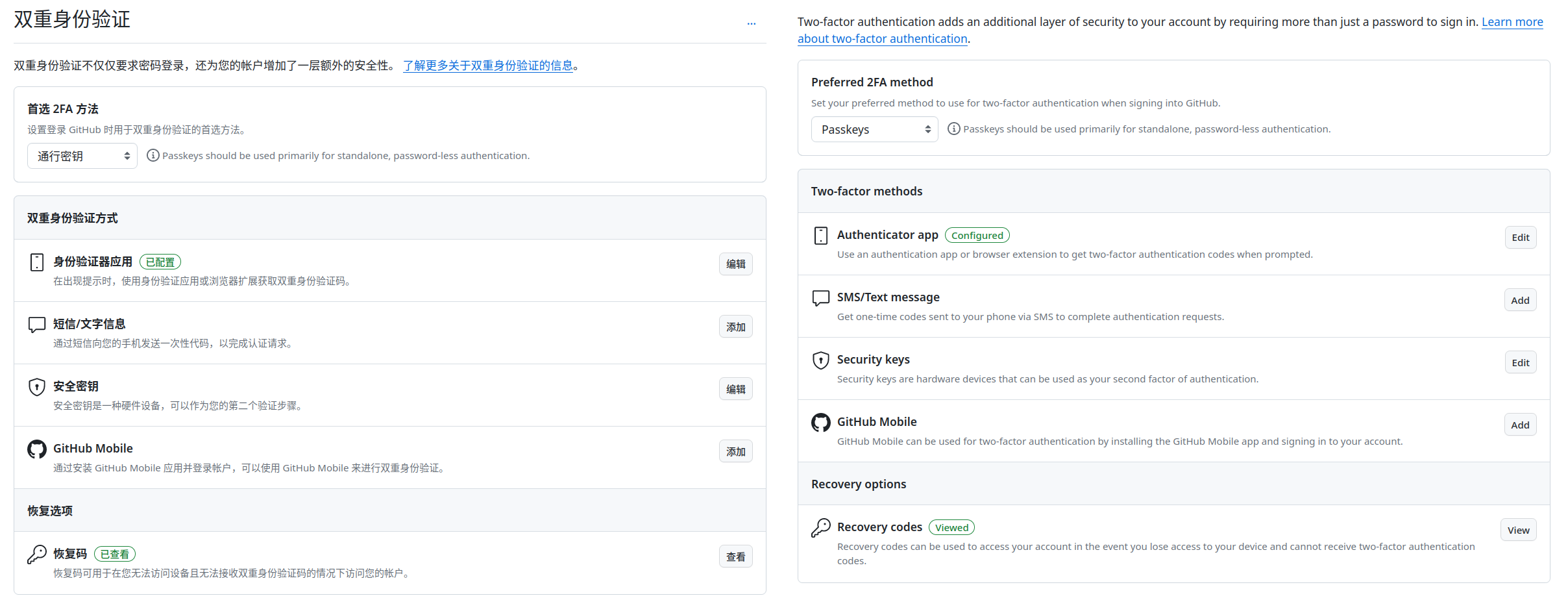Click the Recovery options section header
The height and width of the screenshot is (598, 1568).
pyautogui.click(x=859, y=484)
